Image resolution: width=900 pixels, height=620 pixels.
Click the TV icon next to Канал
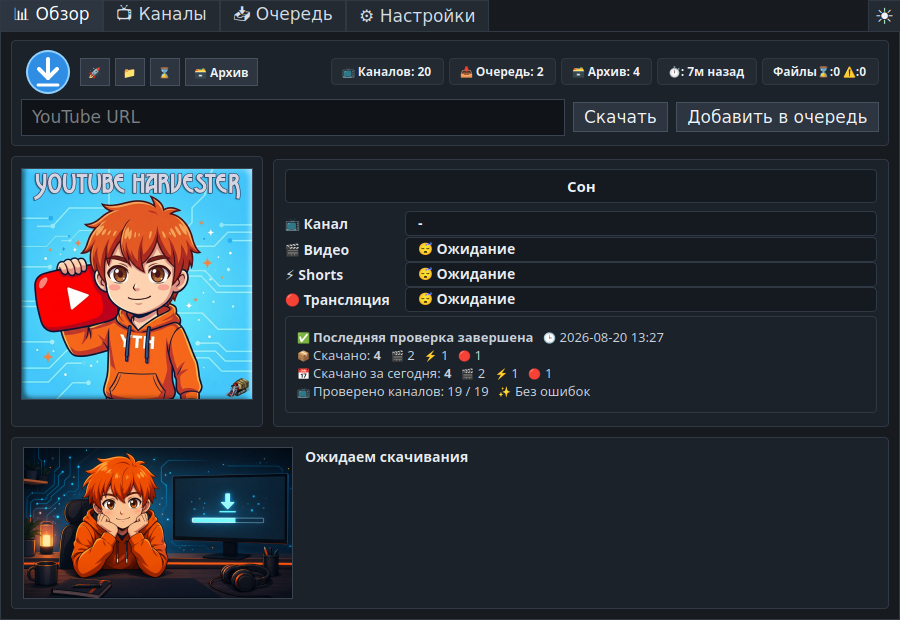(292, 224)
